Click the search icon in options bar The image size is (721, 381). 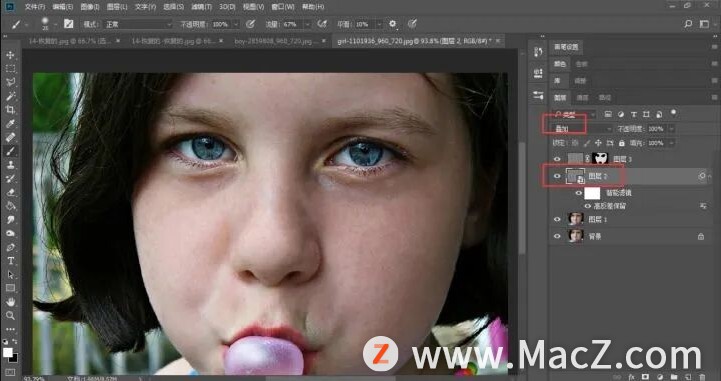(688, 24)
